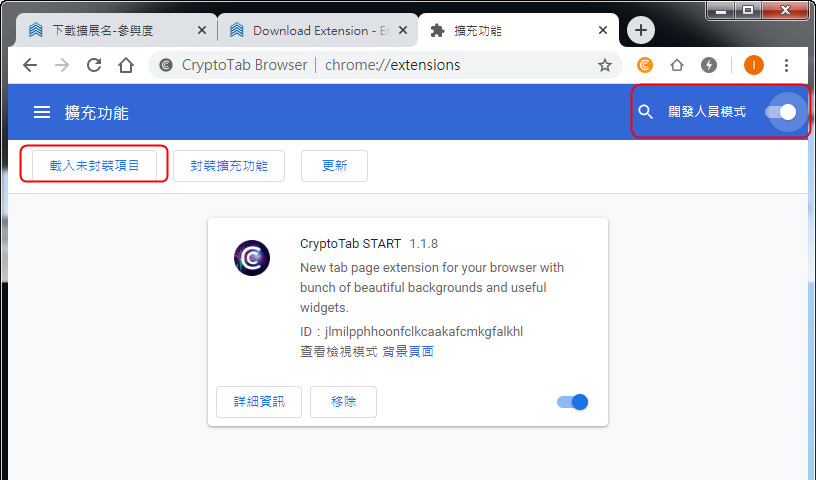816x480 pixels.
Task: Close the Download Extension tab
Action: coord(403,31)
